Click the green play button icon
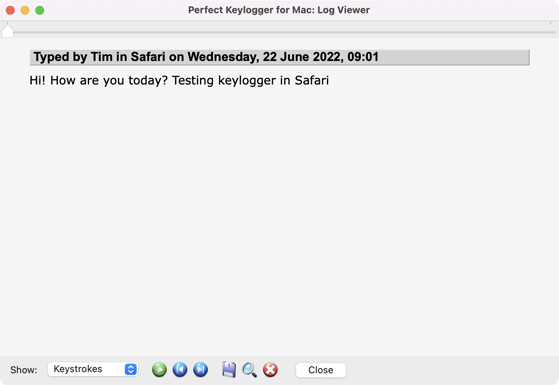 click(159, 370)
